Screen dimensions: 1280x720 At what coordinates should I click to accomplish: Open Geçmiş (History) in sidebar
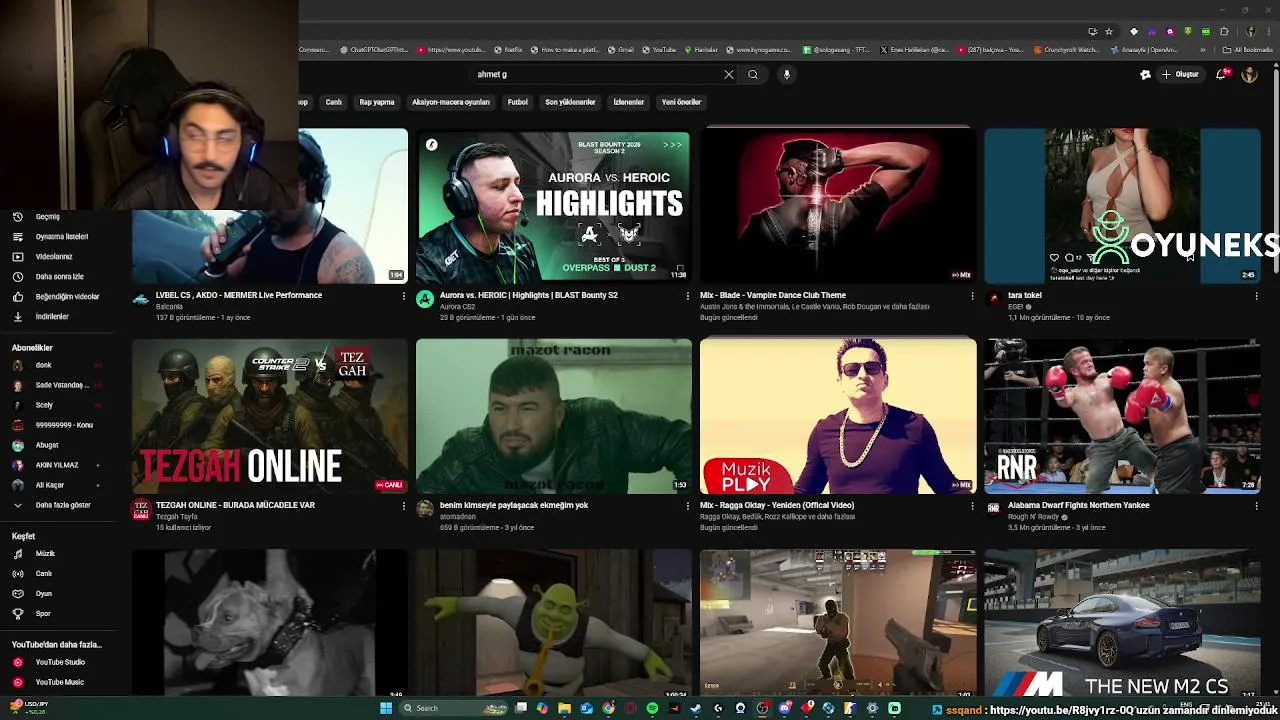[48, 217]
